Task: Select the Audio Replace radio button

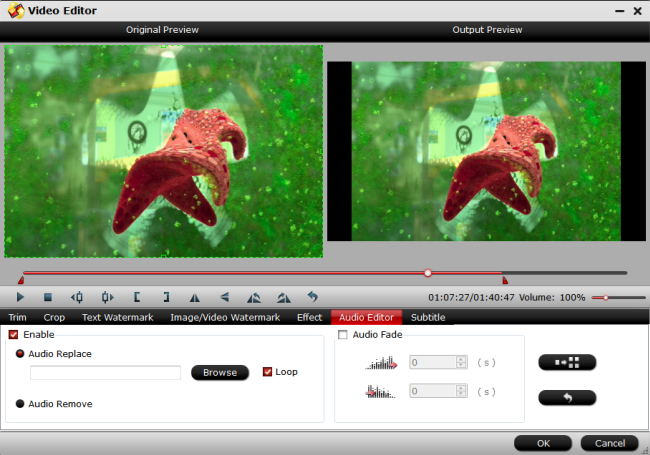Action: 19,353
